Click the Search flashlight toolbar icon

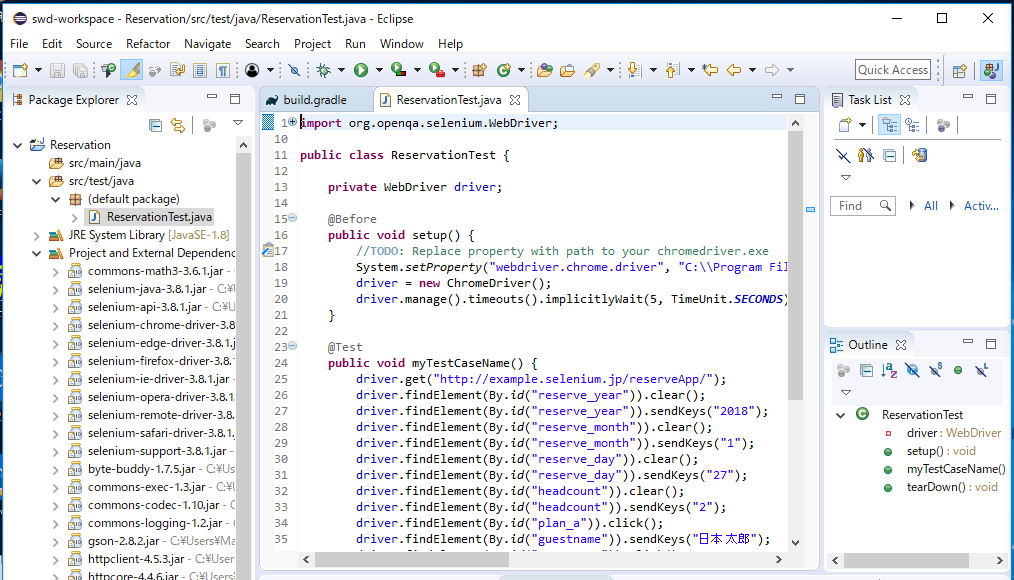point(592,70)
